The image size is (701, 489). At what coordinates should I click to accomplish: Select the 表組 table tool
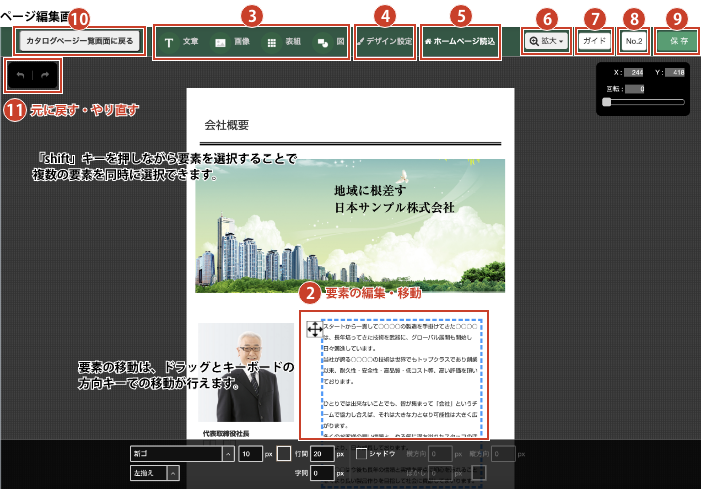click(283, 43)
